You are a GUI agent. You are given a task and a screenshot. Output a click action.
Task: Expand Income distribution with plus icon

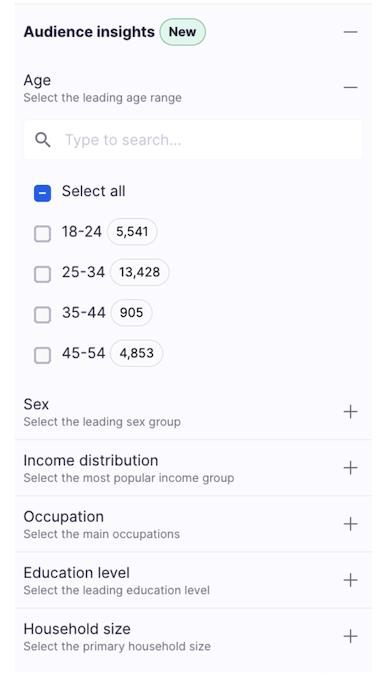point(350,468)
